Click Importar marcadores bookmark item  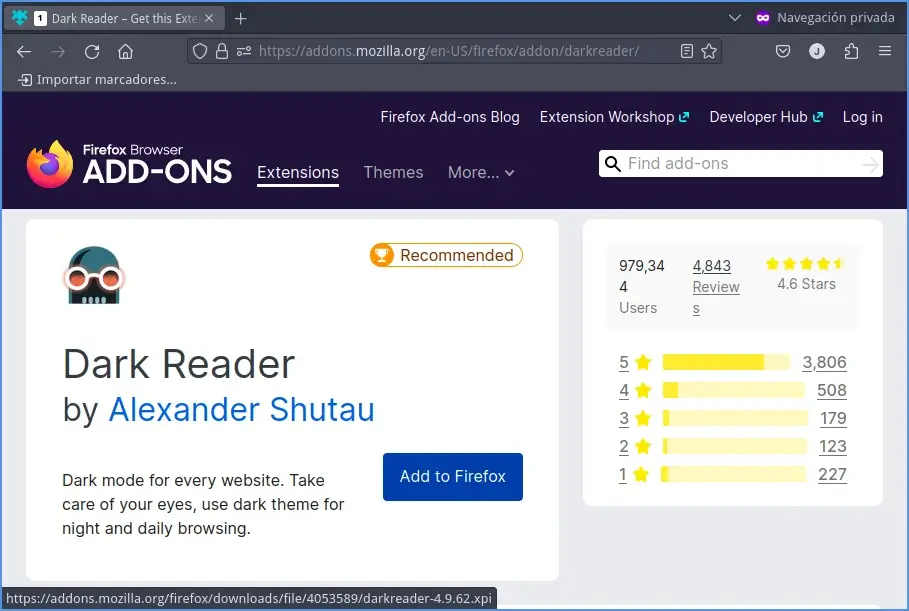tap(97, 79)
